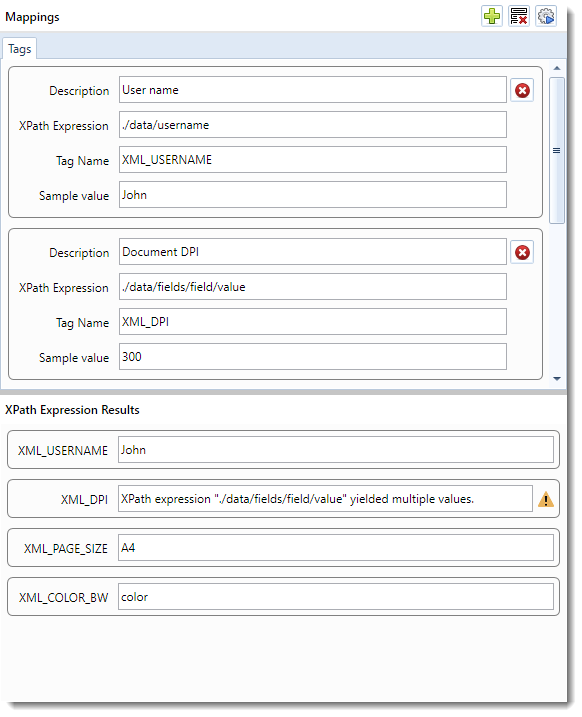Viewport: 582px width, 717px height.
Task: Click the XML_PAGE_SIZE label
Action: pos(66,548)
